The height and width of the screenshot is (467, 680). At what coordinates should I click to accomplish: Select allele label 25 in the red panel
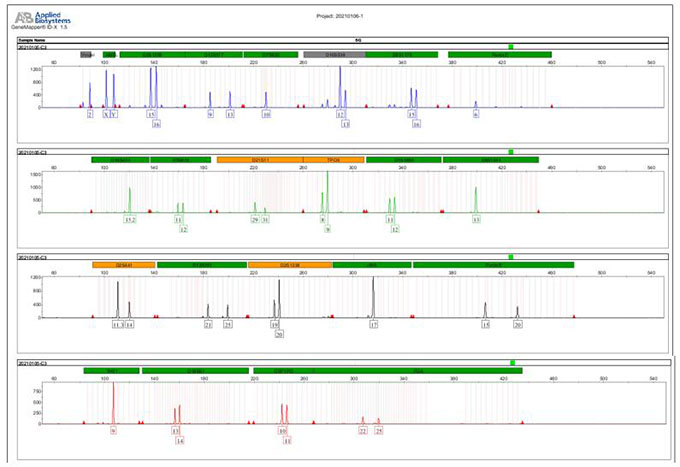tap(379, 431)
